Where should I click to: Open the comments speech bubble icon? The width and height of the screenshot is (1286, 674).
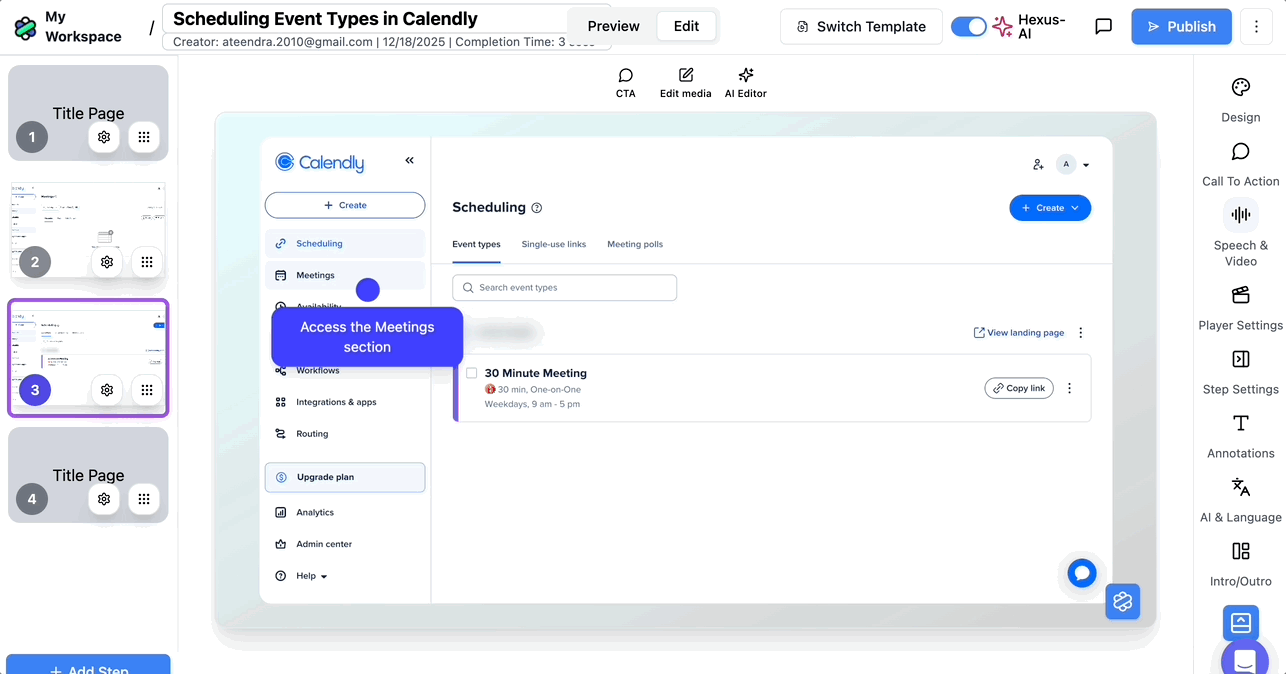pos(1104,27)
